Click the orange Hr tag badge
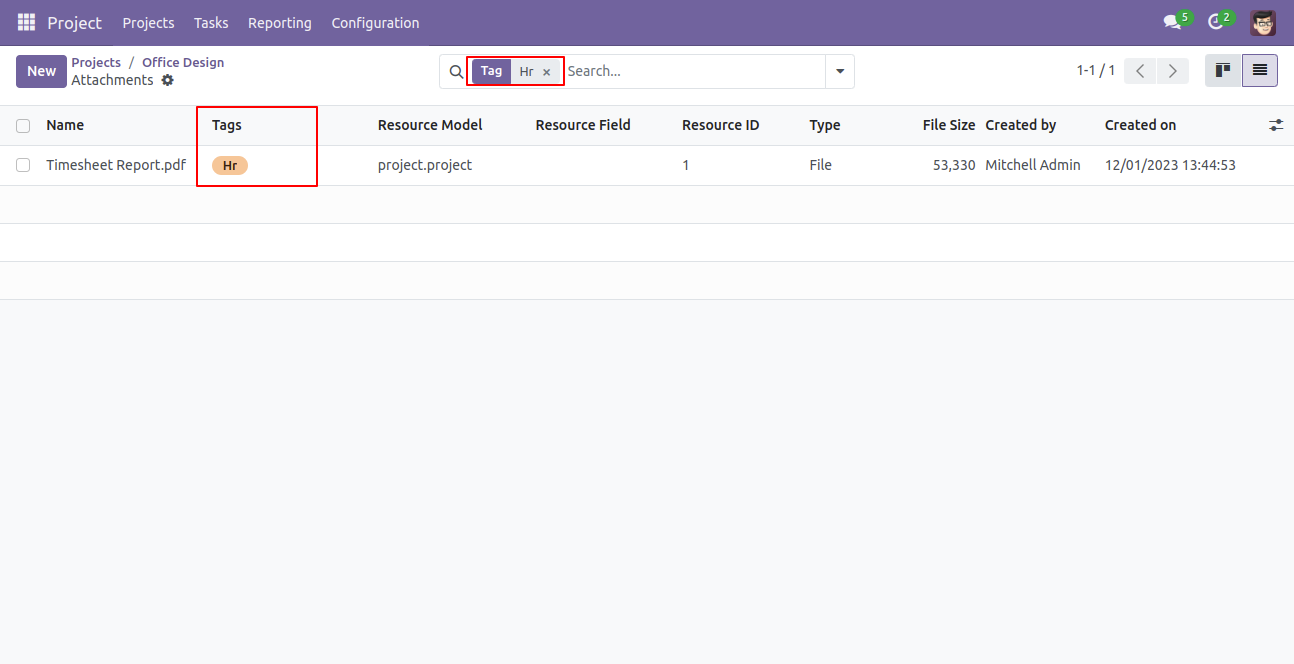 click(x=230, y=166)
